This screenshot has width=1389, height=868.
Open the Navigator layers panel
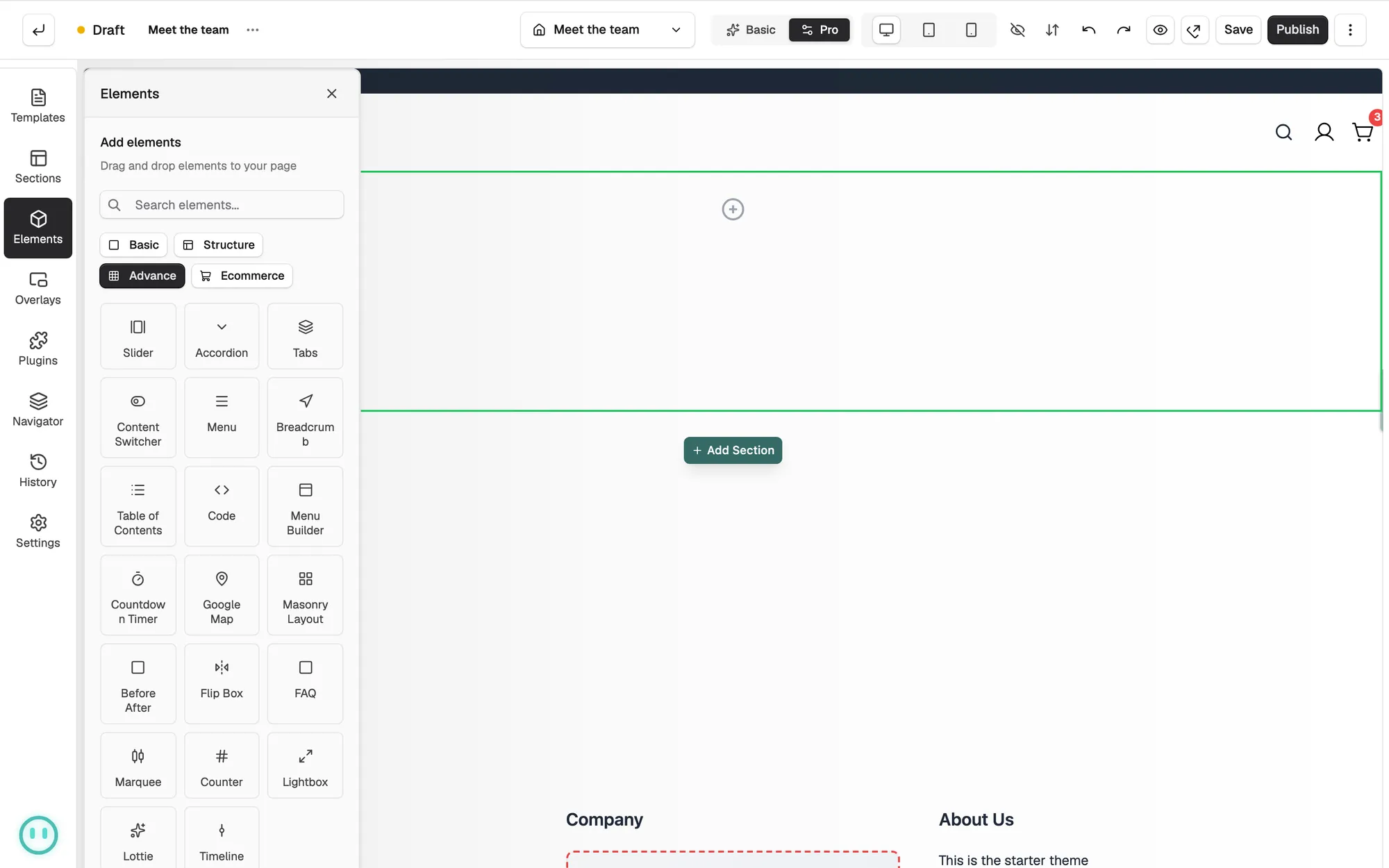click(38, 410)
